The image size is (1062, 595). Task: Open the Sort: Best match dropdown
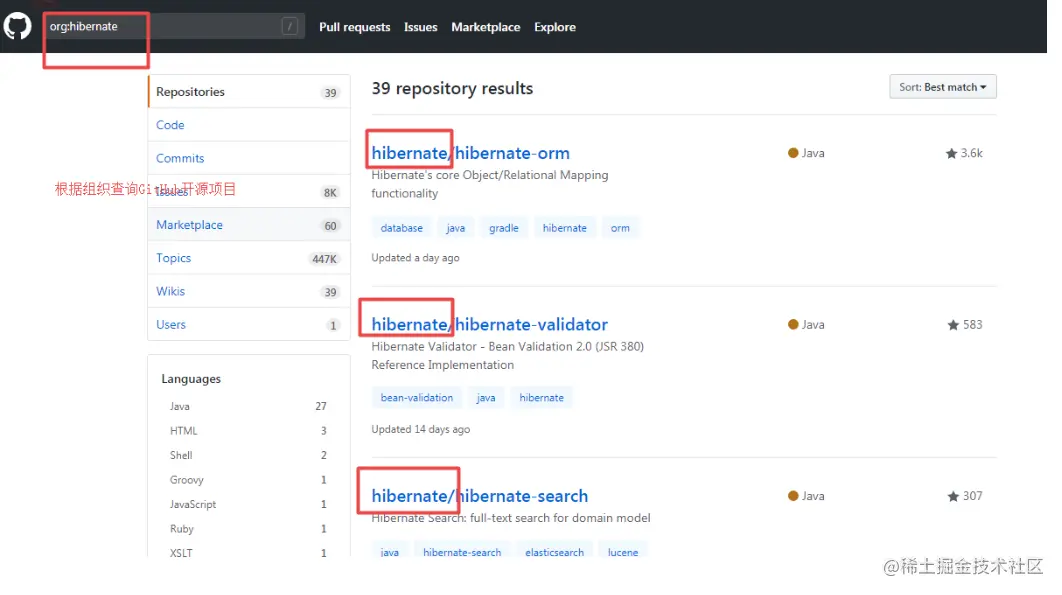point(943,87)
